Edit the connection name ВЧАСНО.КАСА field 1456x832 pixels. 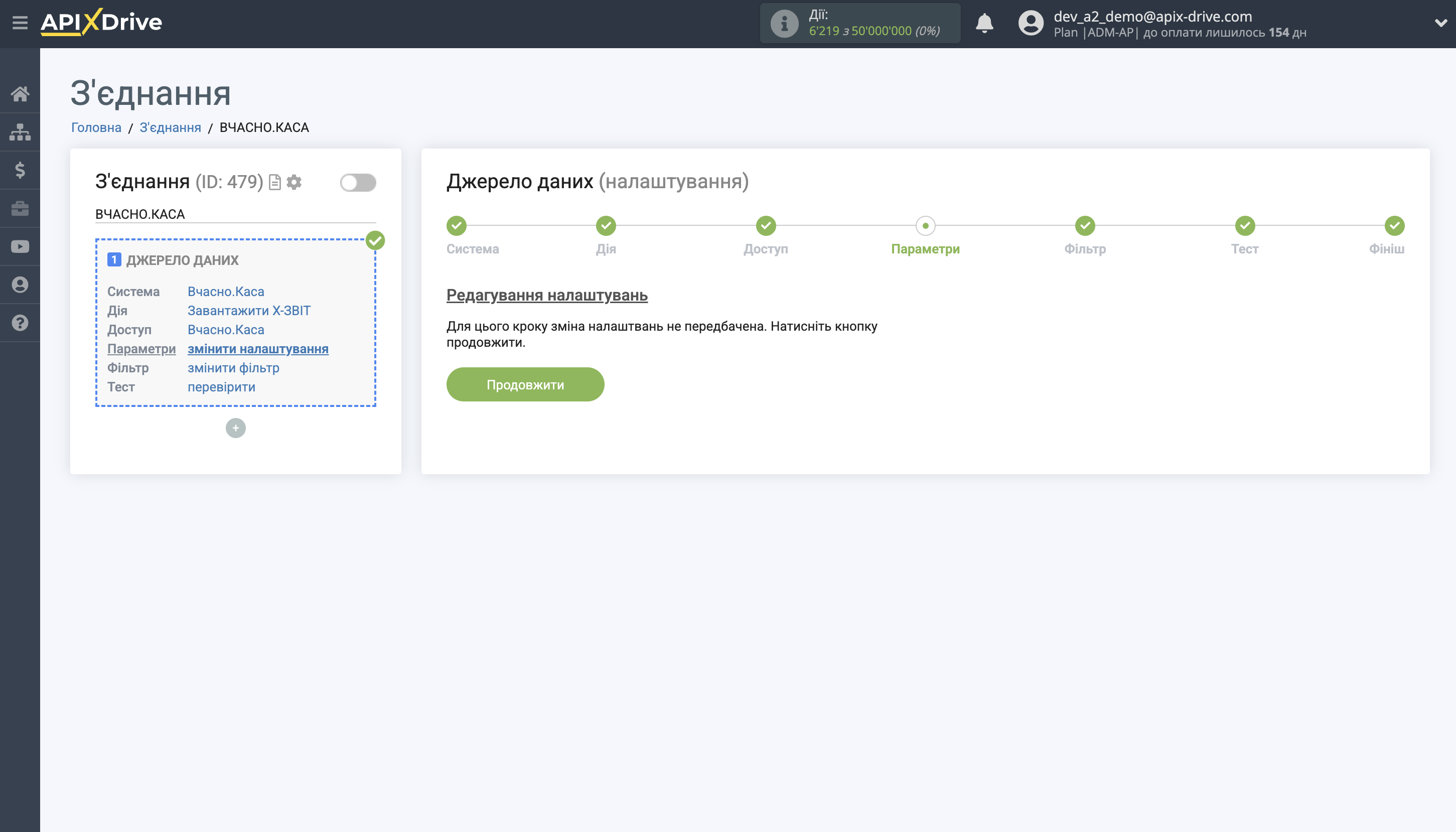click(x=235, y=214)
